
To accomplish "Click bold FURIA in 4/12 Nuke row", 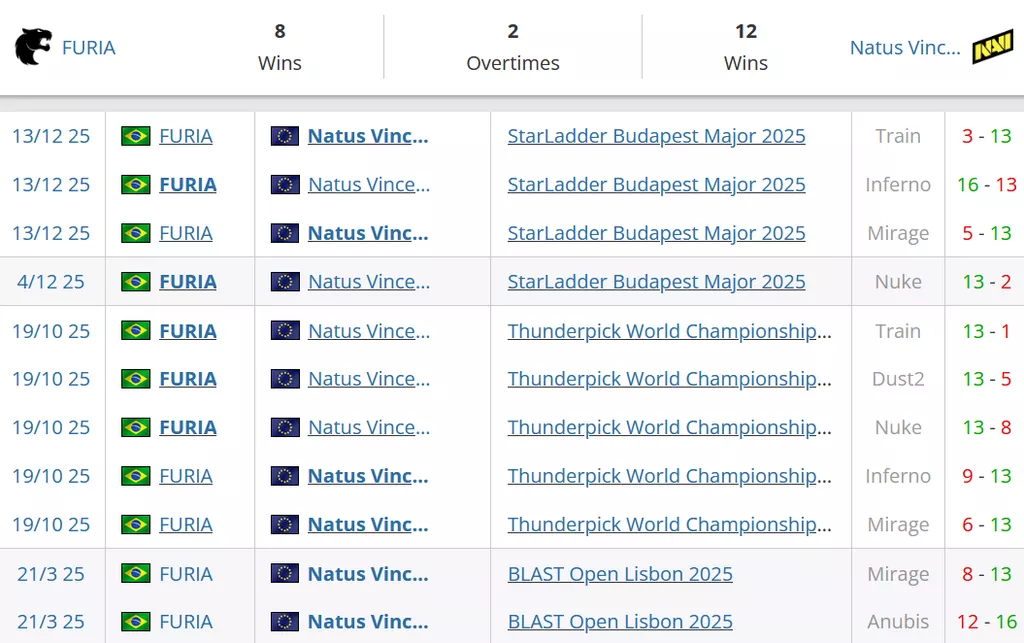I will point(188,282).
